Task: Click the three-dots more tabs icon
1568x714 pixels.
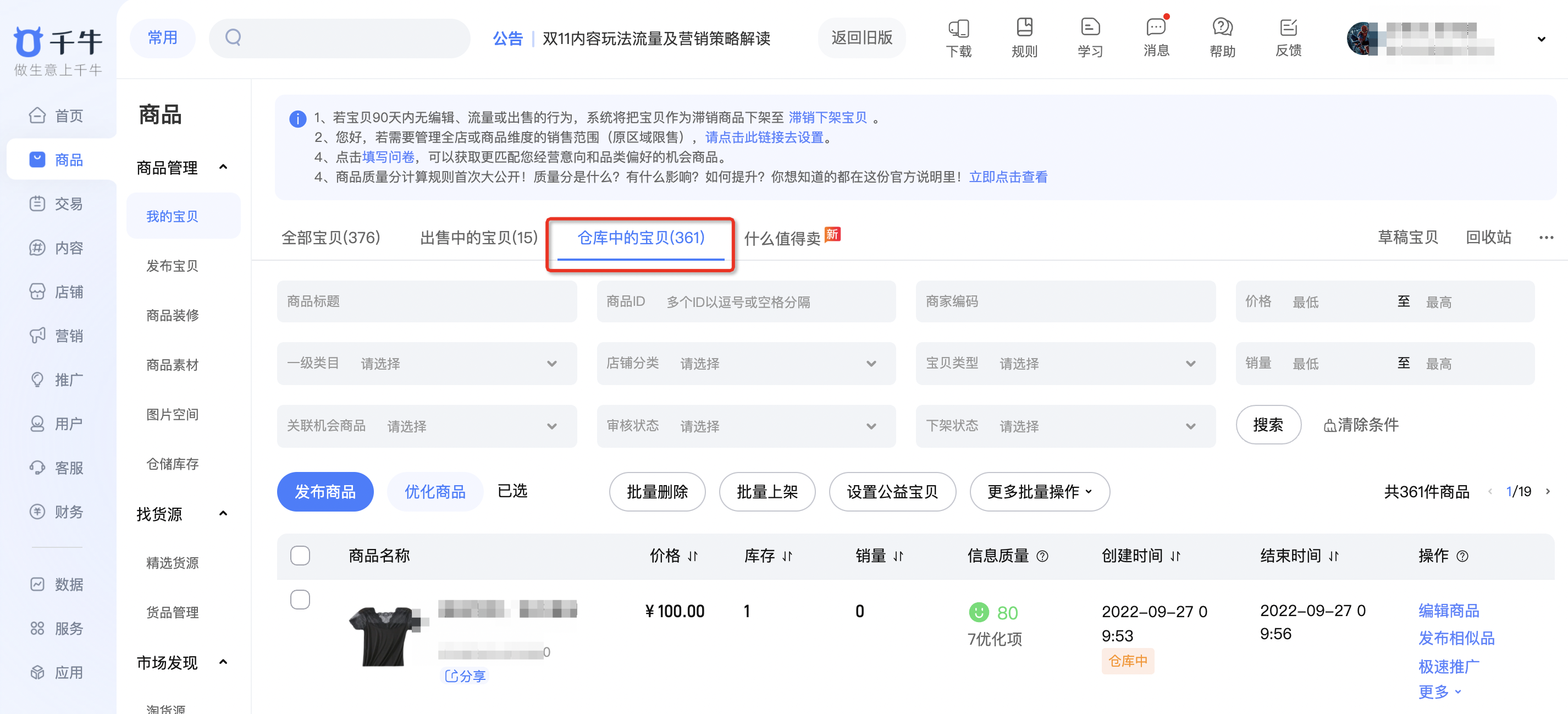Action: click(1546, 238)
